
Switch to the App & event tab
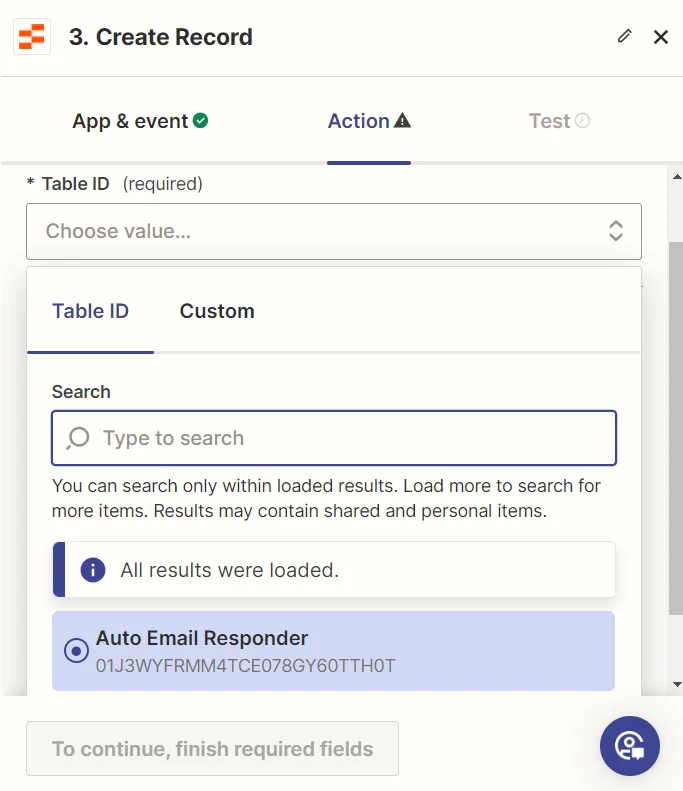pos(130,121)
